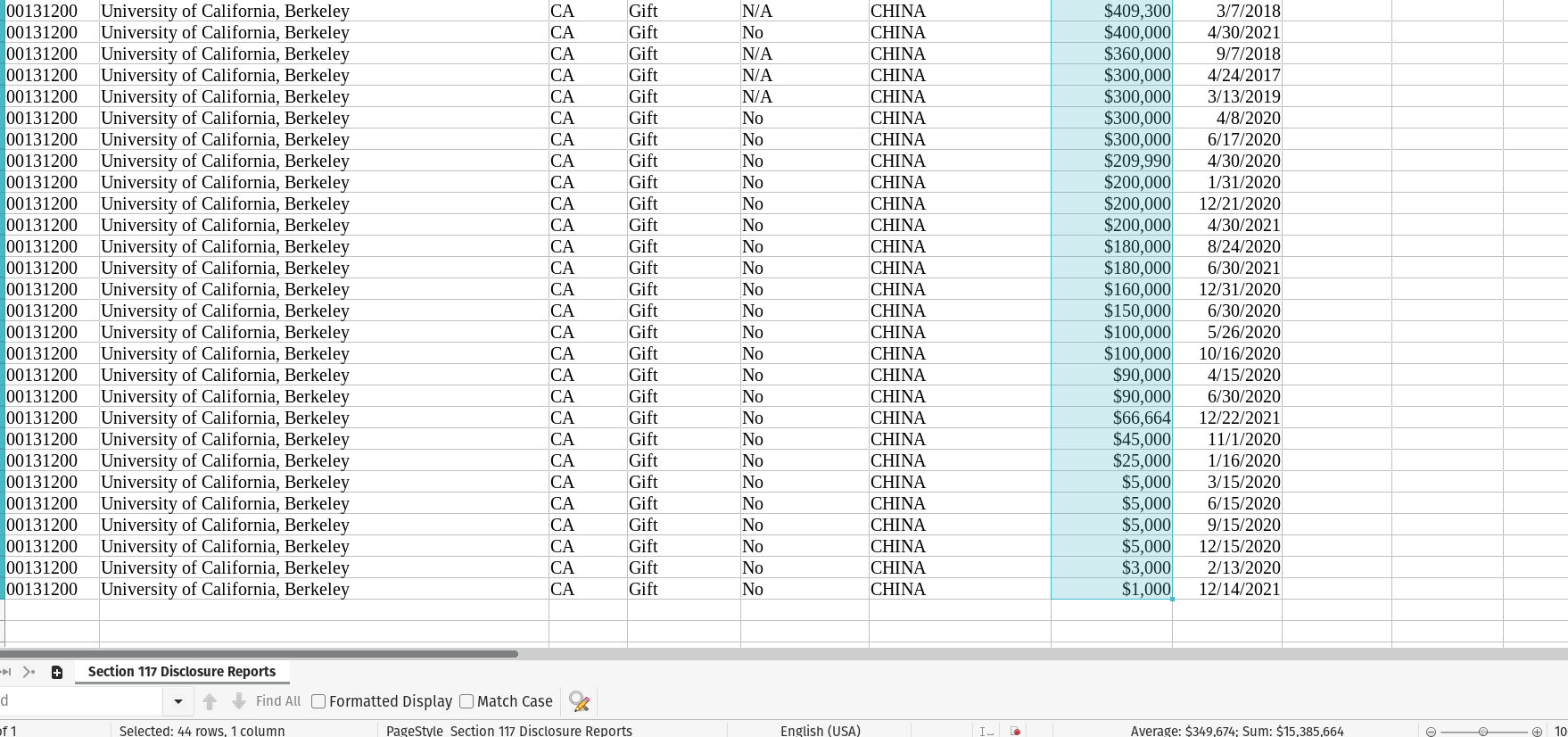Click the English (USA) language status
Image resolution: width=1568 pixels, height=737 pixels.
tap(821, 731)
